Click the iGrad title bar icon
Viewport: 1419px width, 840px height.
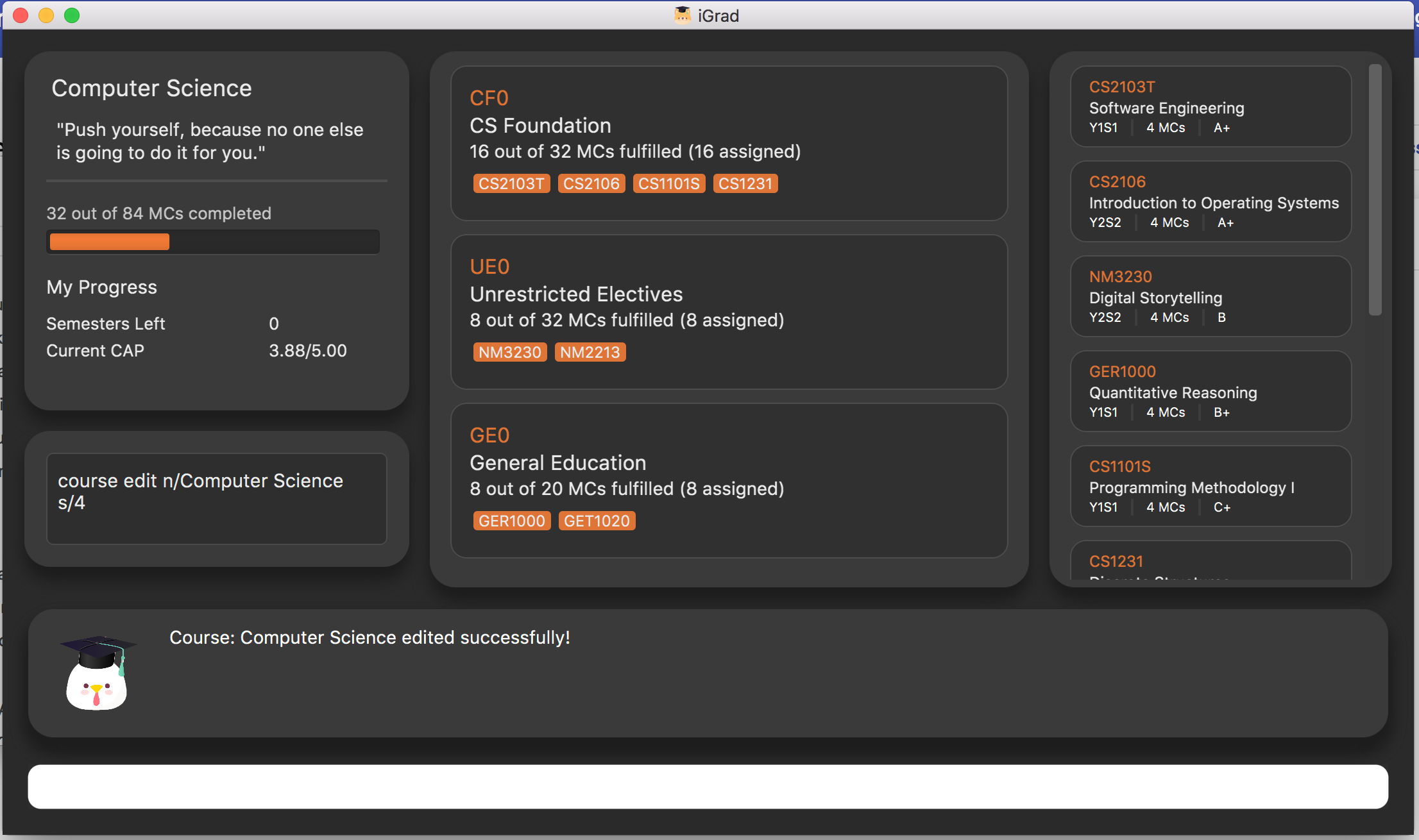(682, 15)
